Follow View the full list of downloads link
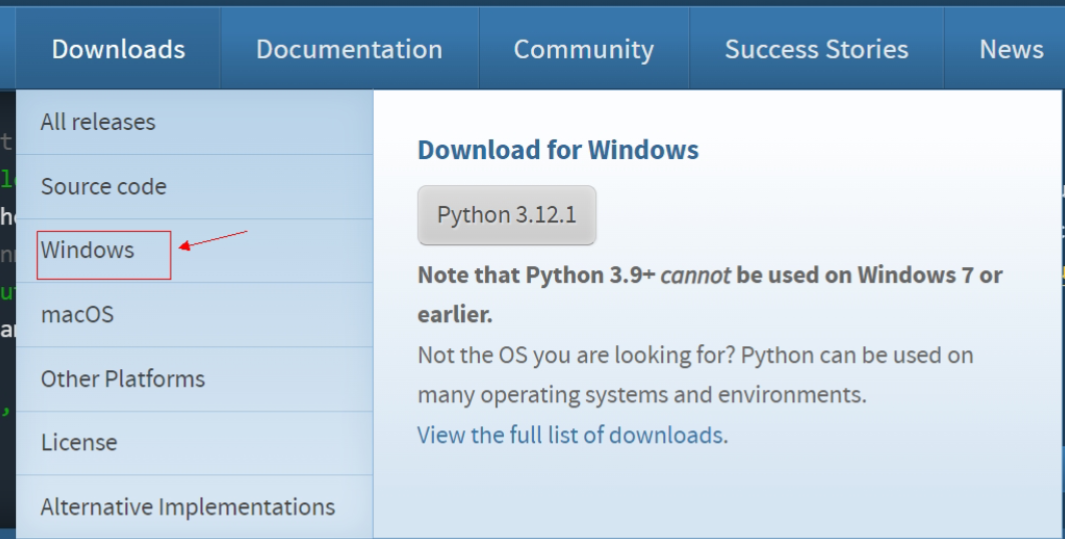The image size is (1065, 539). click(x=570, y=434)
